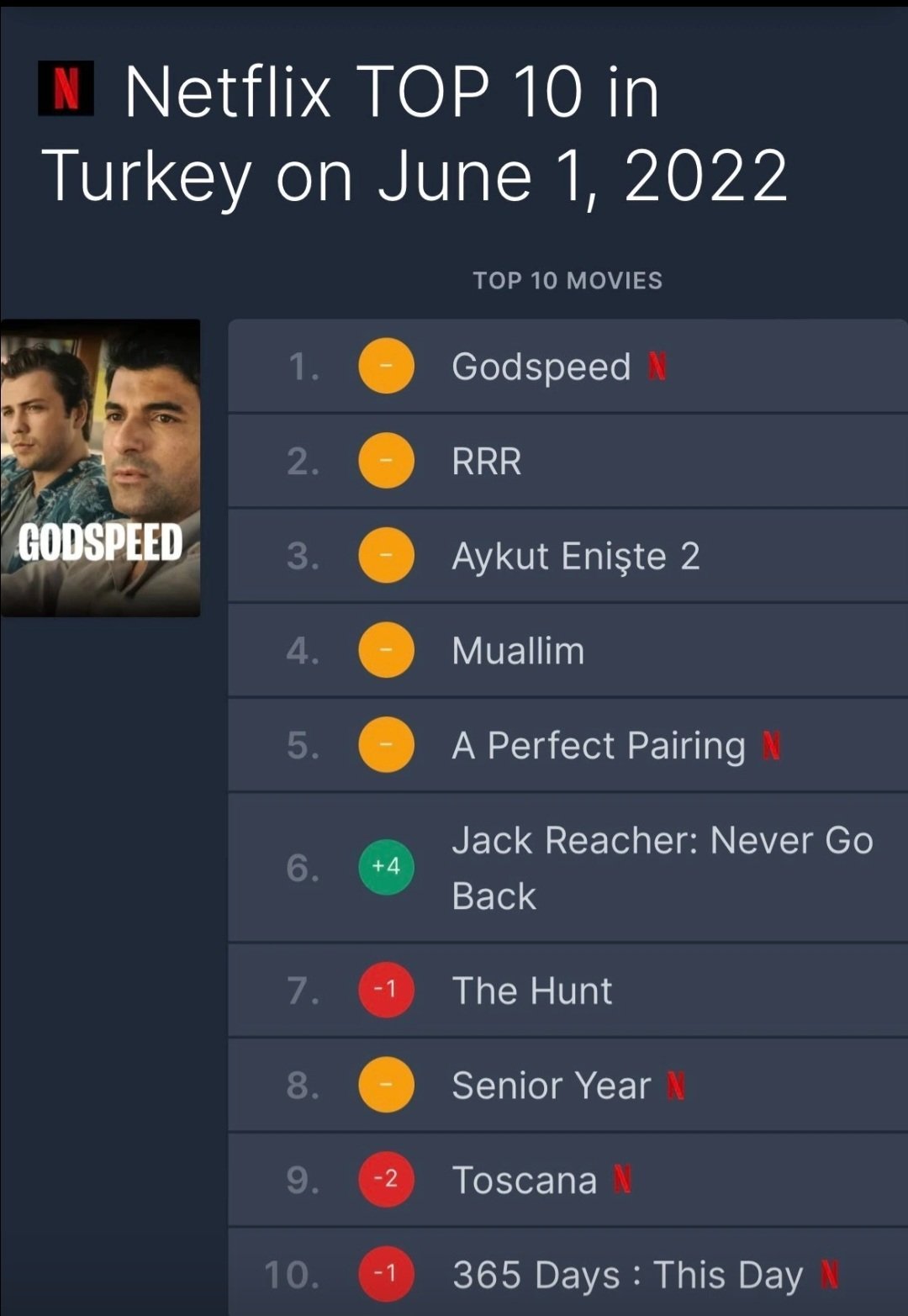Open the Godspeed poster thumbnail
The height and width of the screenshot is (1316, 908).
tap(100, 468)
